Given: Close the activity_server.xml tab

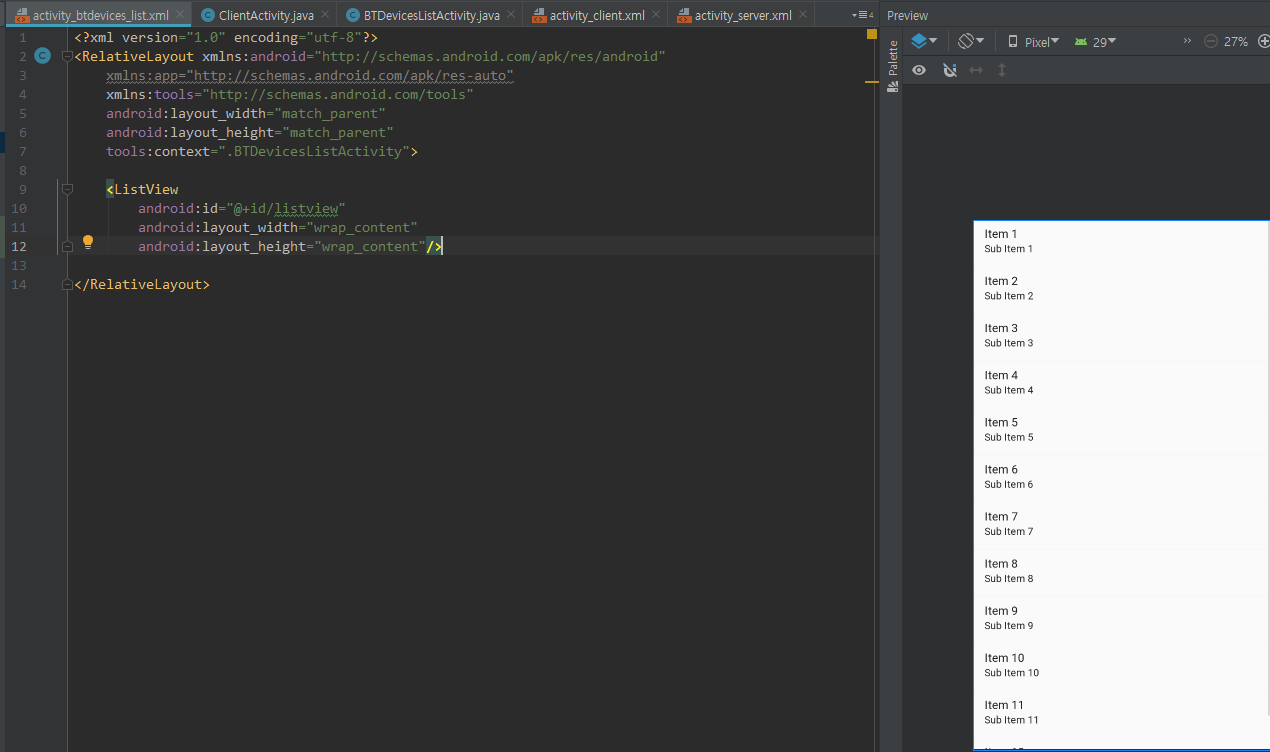Looking at the screenshot, I should point(803,15).
